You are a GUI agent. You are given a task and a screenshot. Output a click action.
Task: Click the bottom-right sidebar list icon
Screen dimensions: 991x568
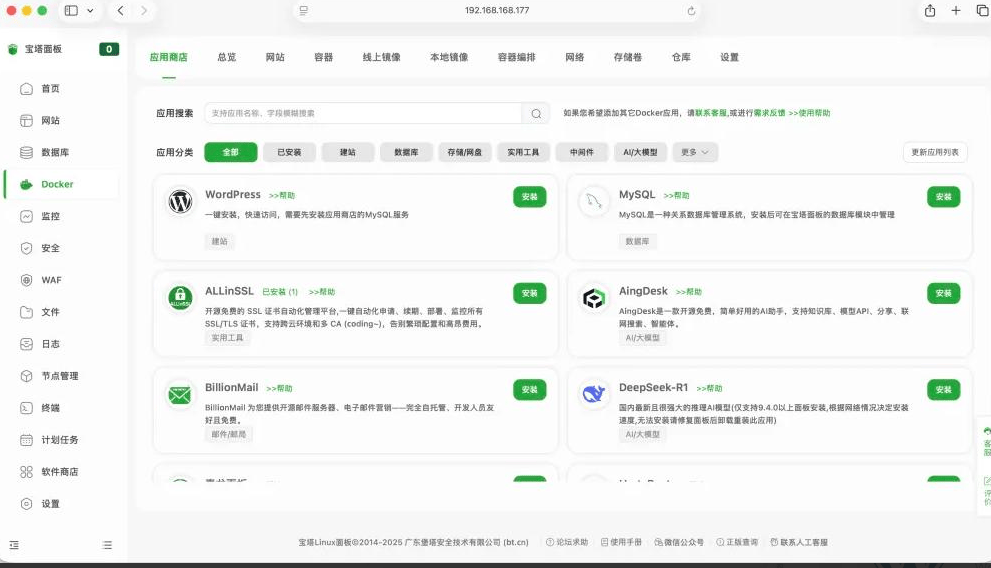(107, 545)
